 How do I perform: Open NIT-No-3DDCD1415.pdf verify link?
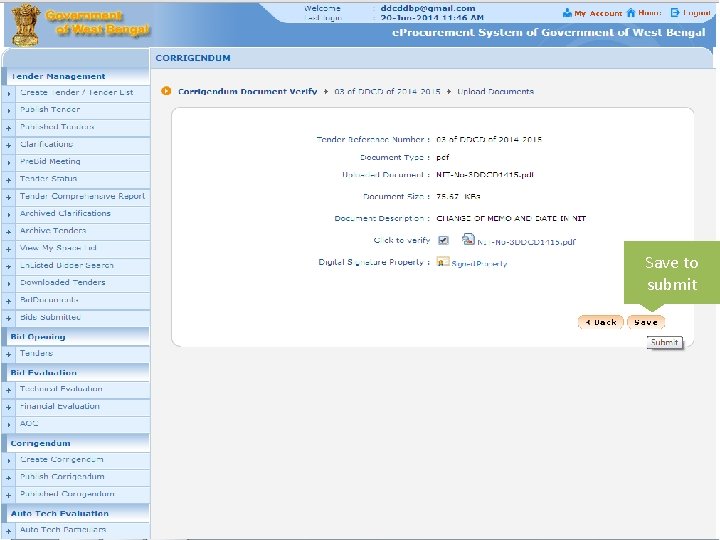click(x=526, y=242)
